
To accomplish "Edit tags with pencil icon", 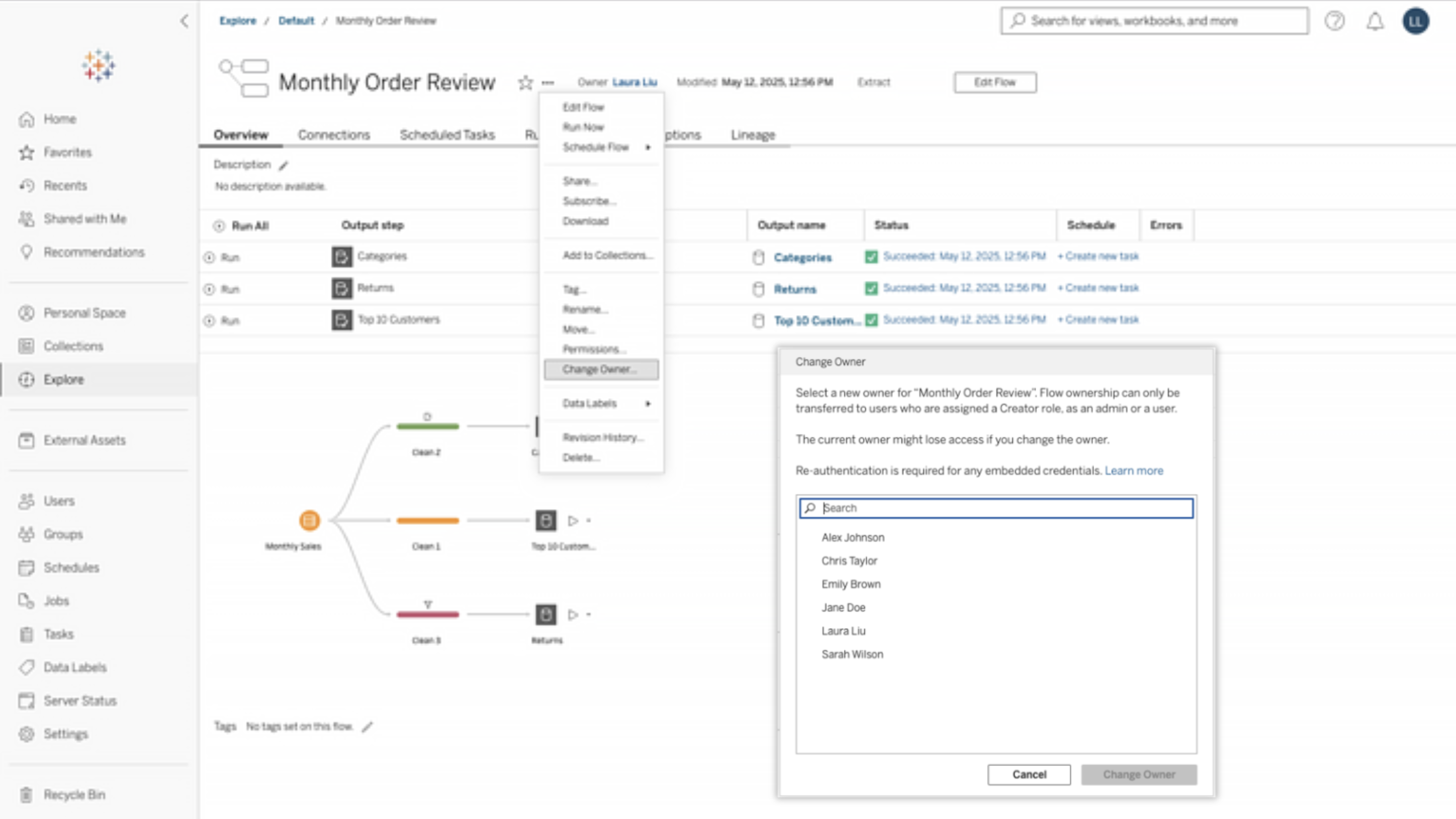I will click(367, 727).
